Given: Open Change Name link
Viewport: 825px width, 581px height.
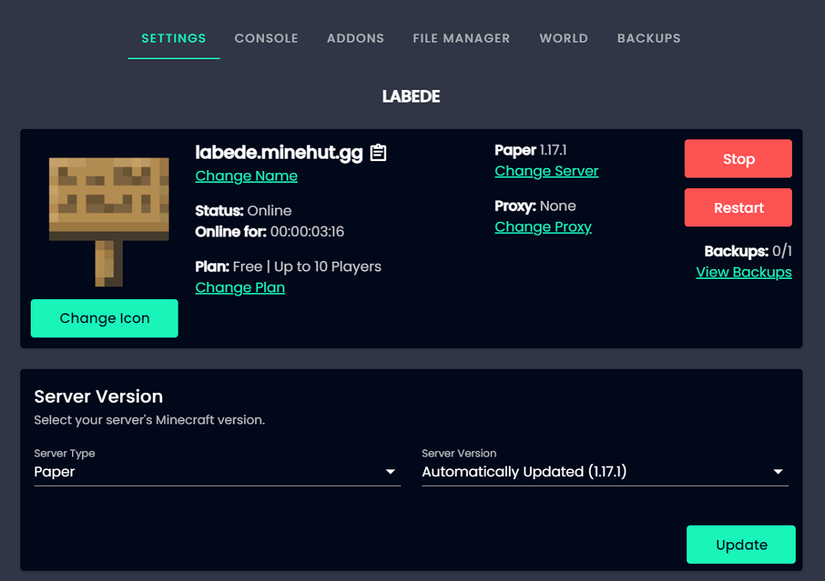Looking at the screenshot, I should click(x=246, y=175).
